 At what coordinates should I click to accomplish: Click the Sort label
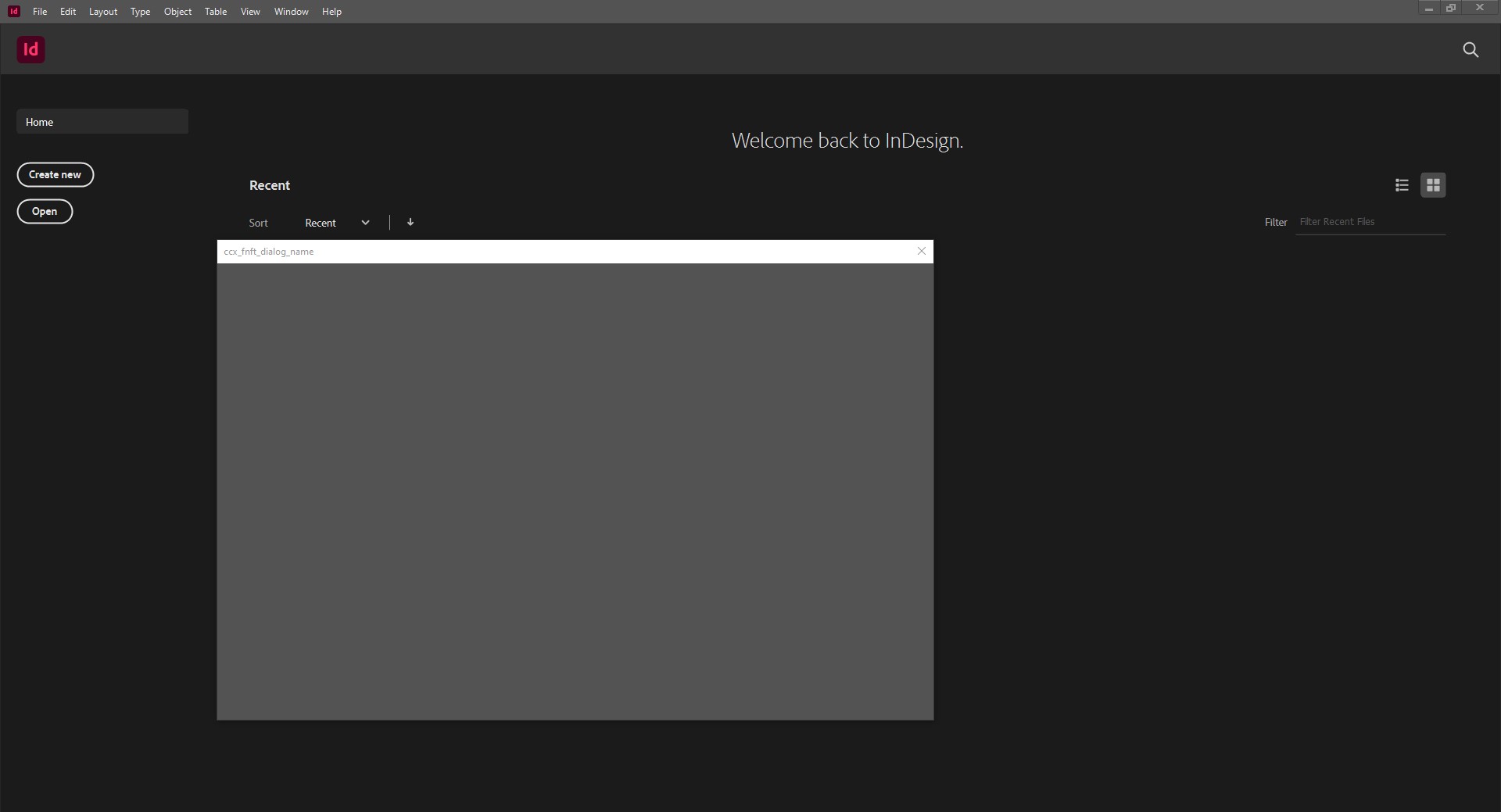click(259, 223)
